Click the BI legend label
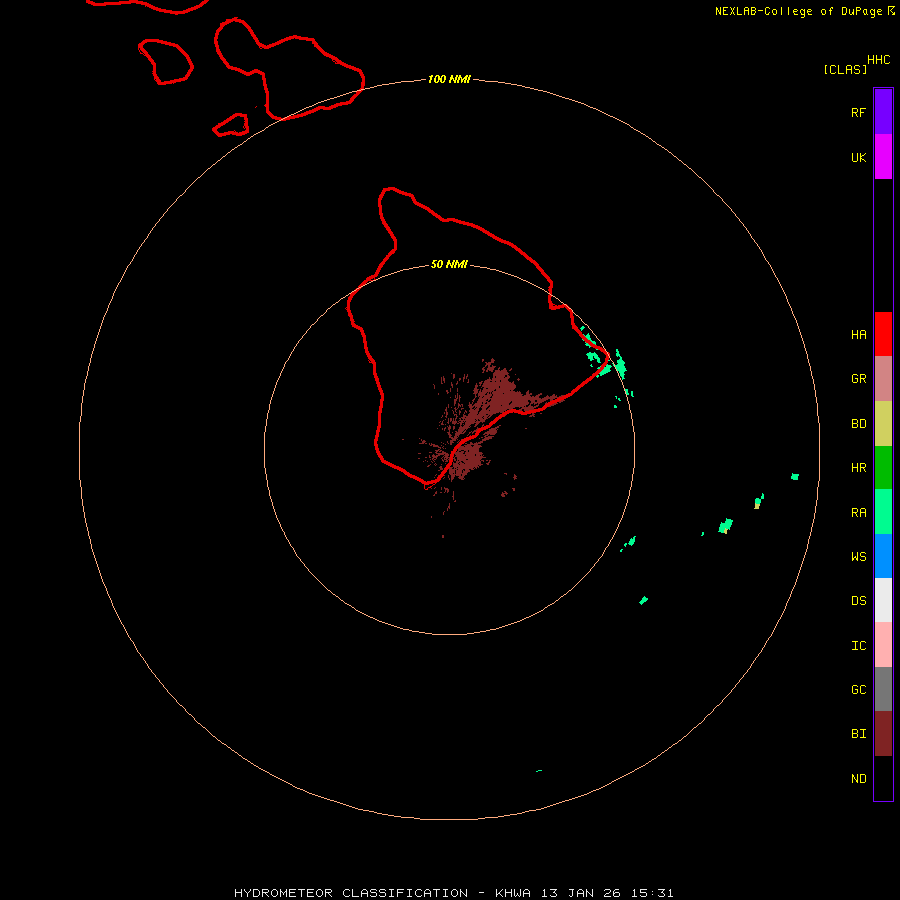 pyautogui.click(x=858, y=734)
